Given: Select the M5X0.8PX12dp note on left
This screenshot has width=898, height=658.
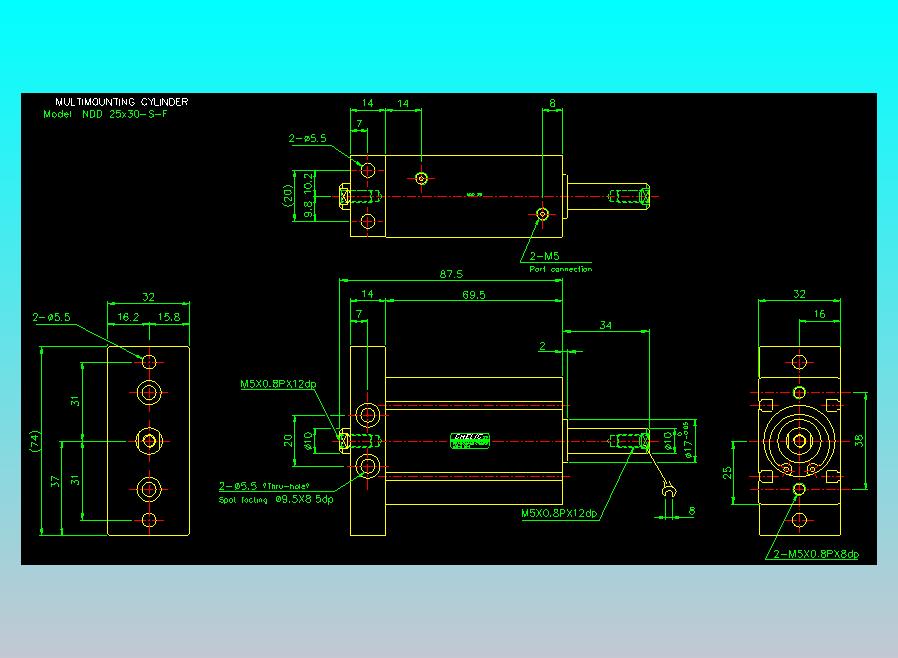Looking at the screenshot, I should click(278, 384).
